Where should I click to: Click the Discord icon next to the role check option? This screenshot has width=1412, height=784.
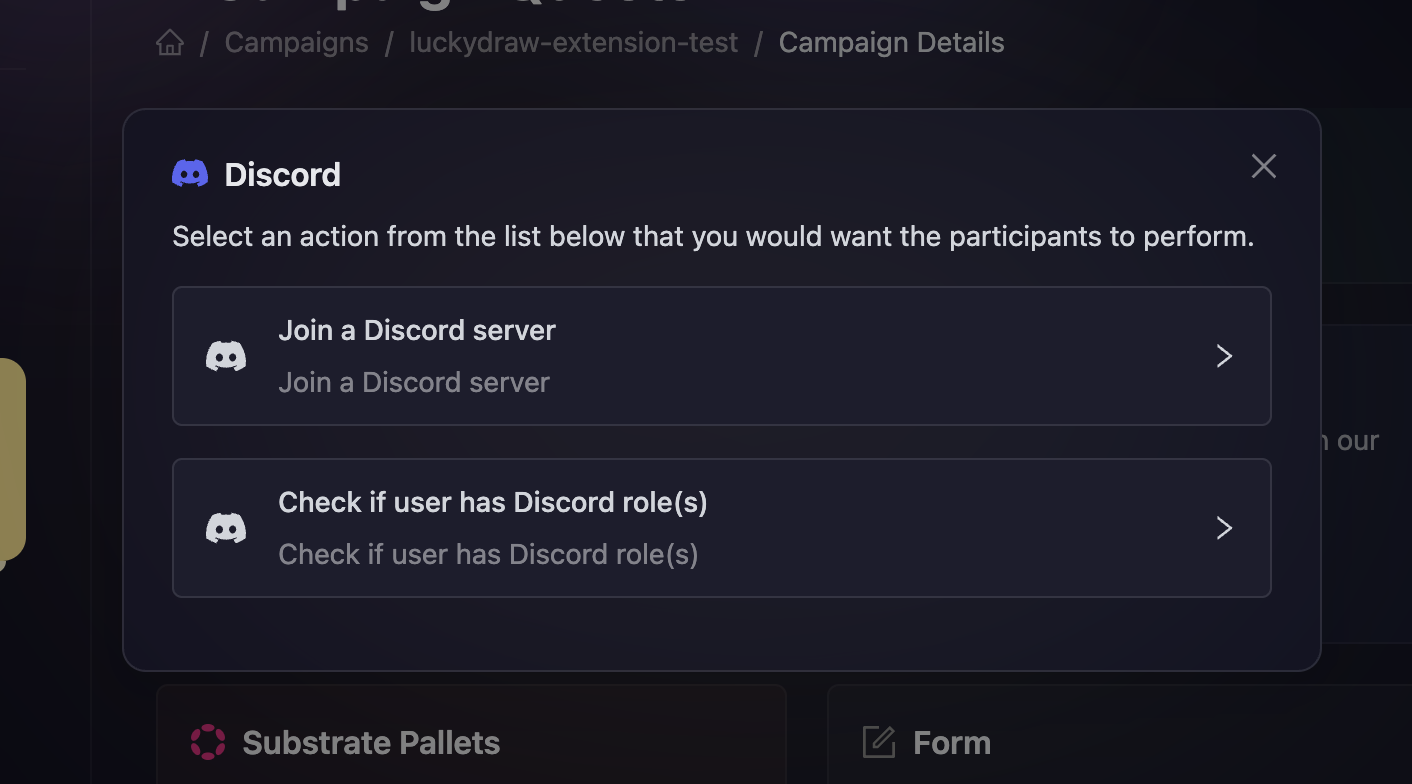point(226,527)
